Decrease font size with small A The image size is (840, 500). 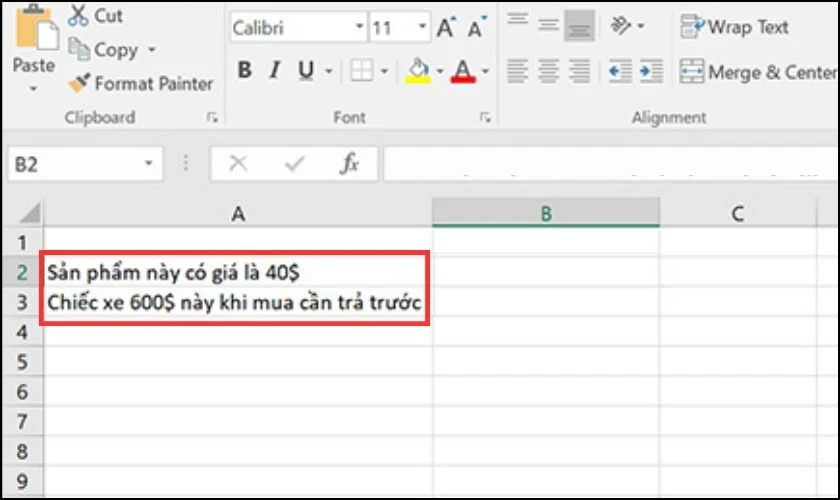point(476,27)
